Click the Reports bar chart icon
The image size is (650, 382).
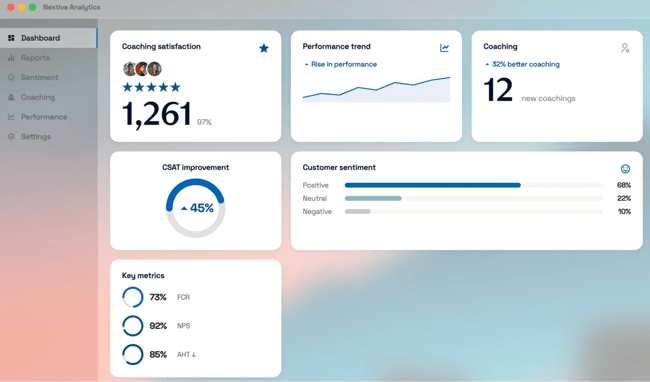pos(11,58)
